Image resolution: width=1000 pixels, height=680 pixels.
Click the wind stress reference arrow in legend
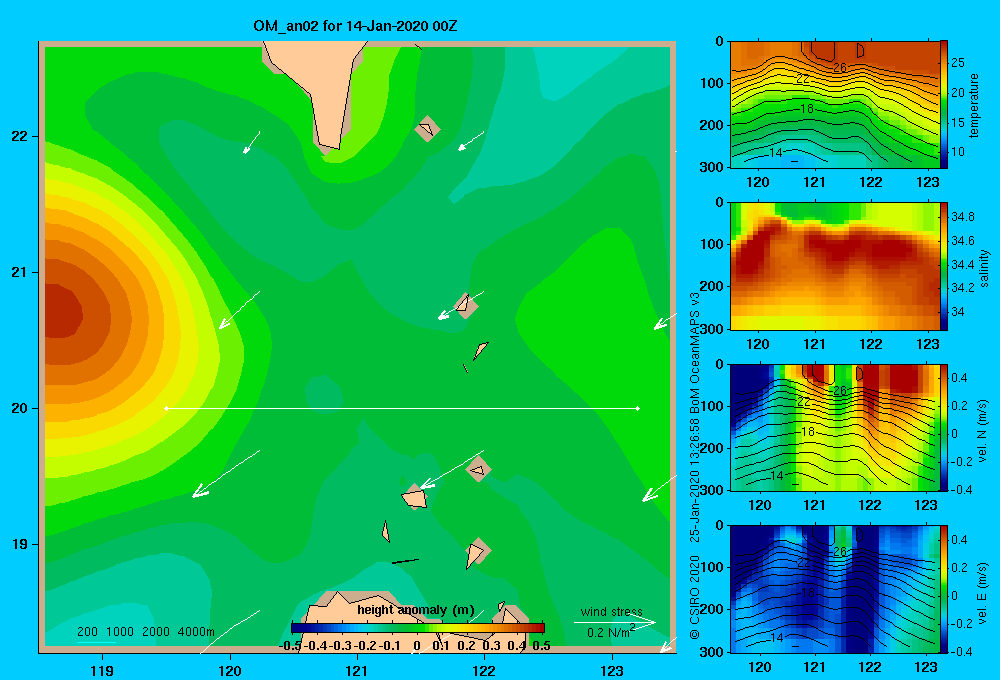pos(614,622)
